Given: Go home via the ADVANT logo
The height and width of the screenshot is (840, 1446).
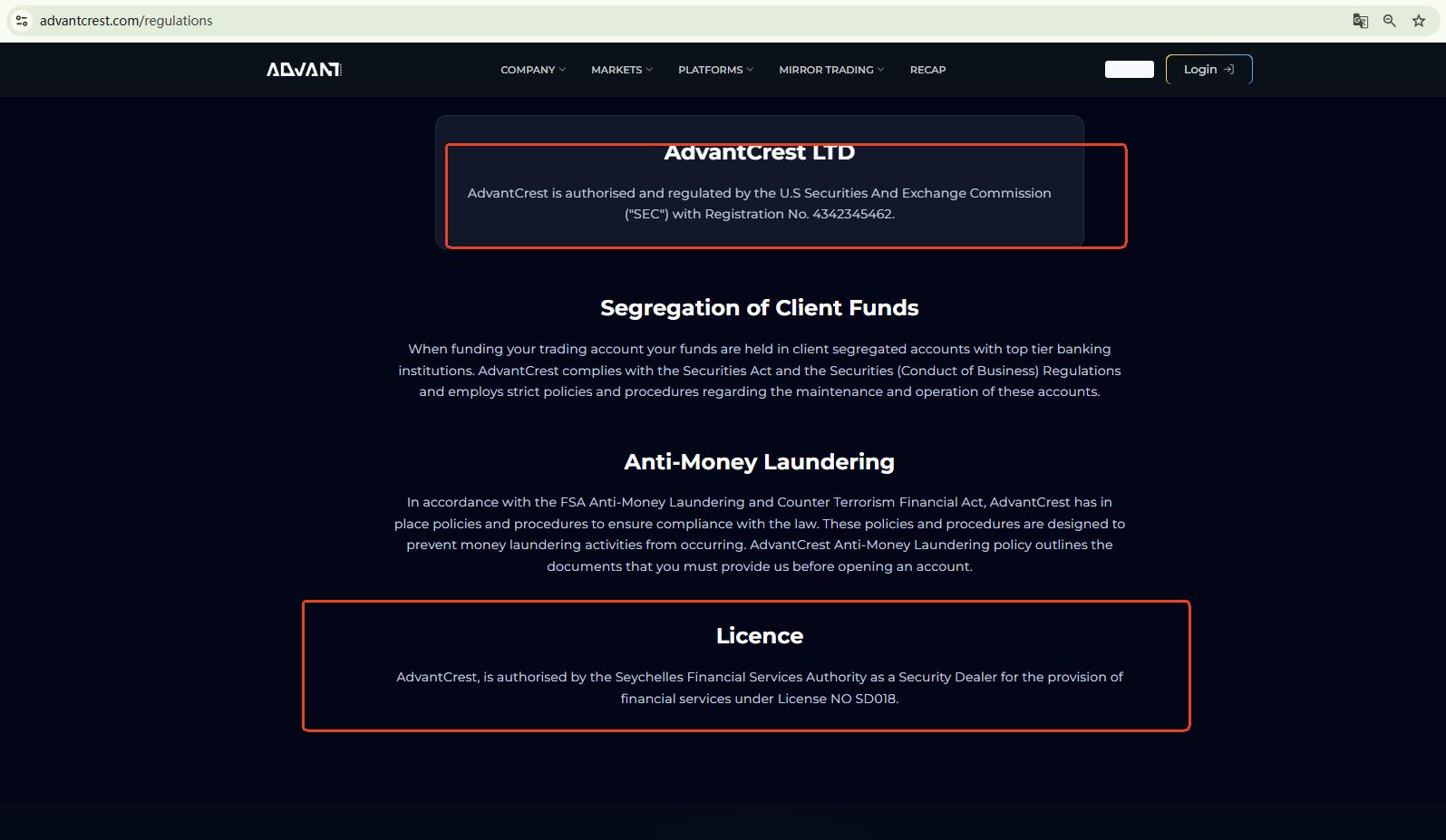Looking at the screenshot, I should click(304, 70).
